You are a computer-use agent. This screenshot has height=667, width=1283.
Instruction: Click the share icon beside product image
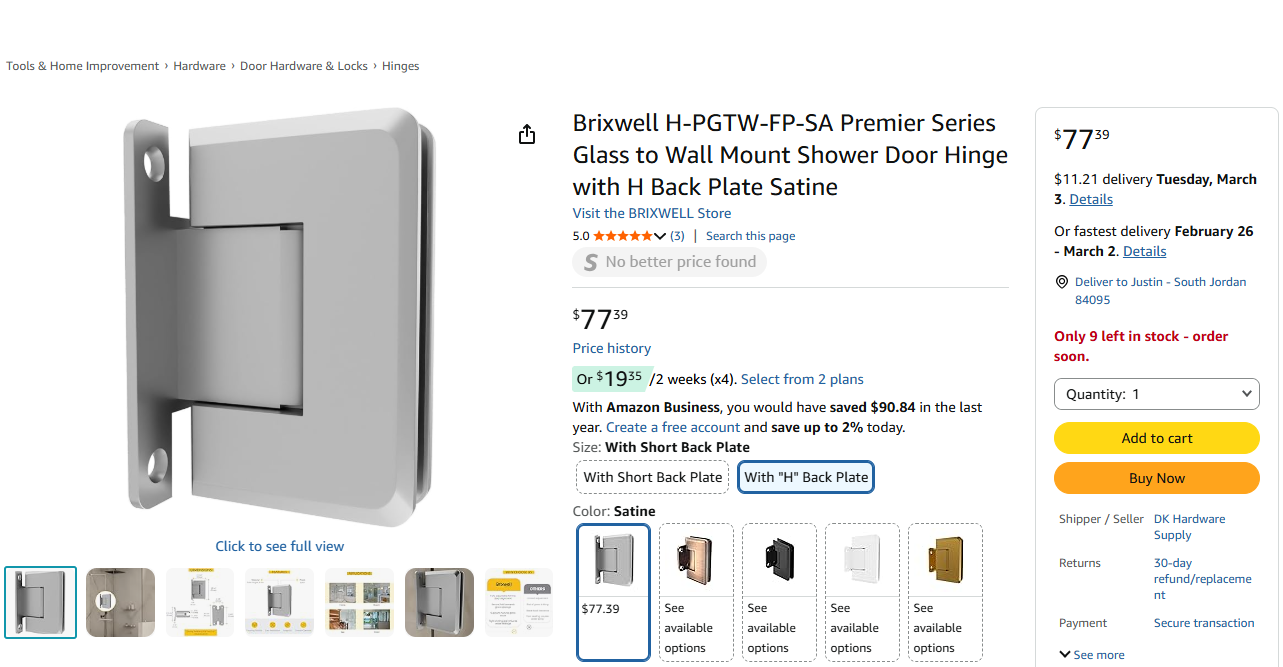coord(527,135)
